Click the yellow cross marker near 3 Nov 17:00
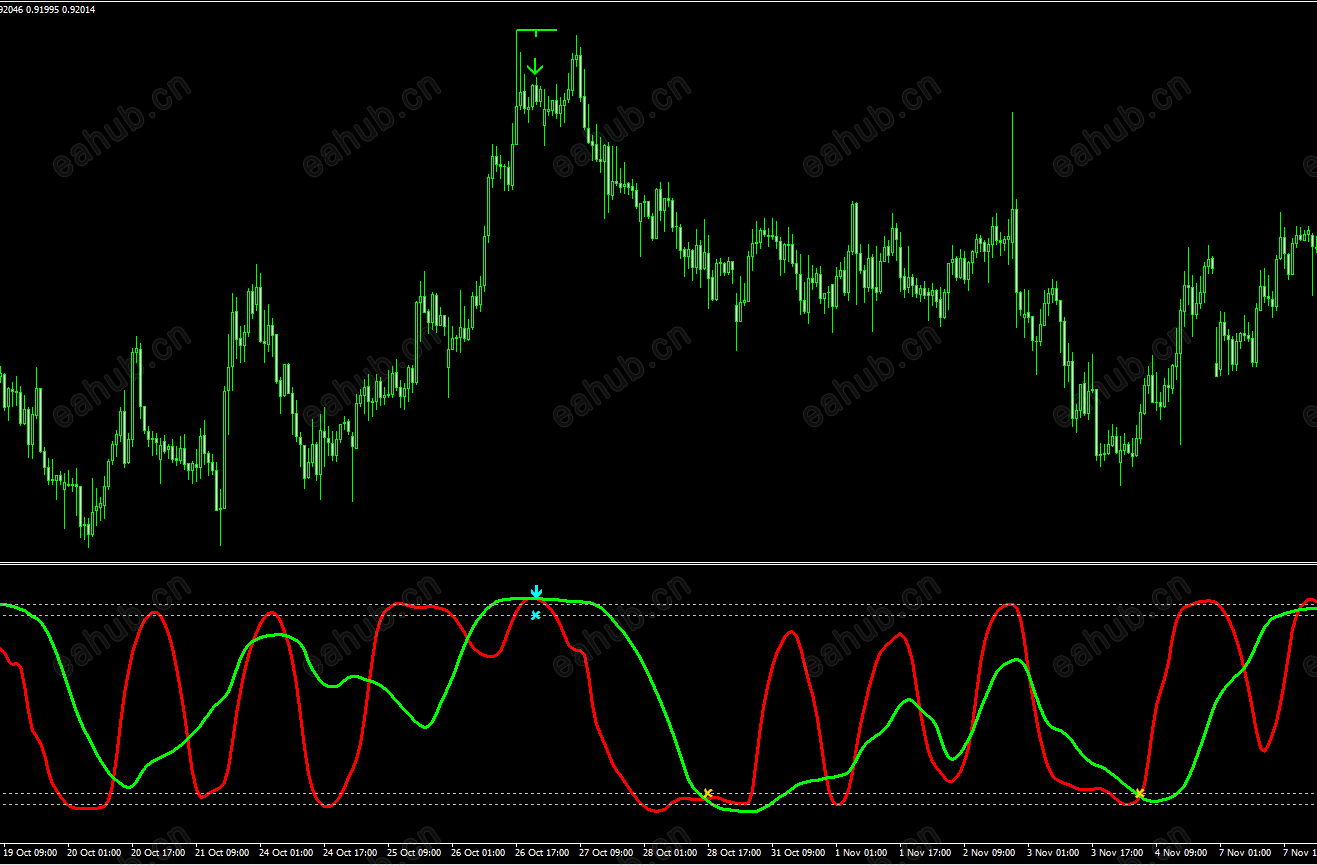This screenshot has height=865, width=1317. [1139, 794]
